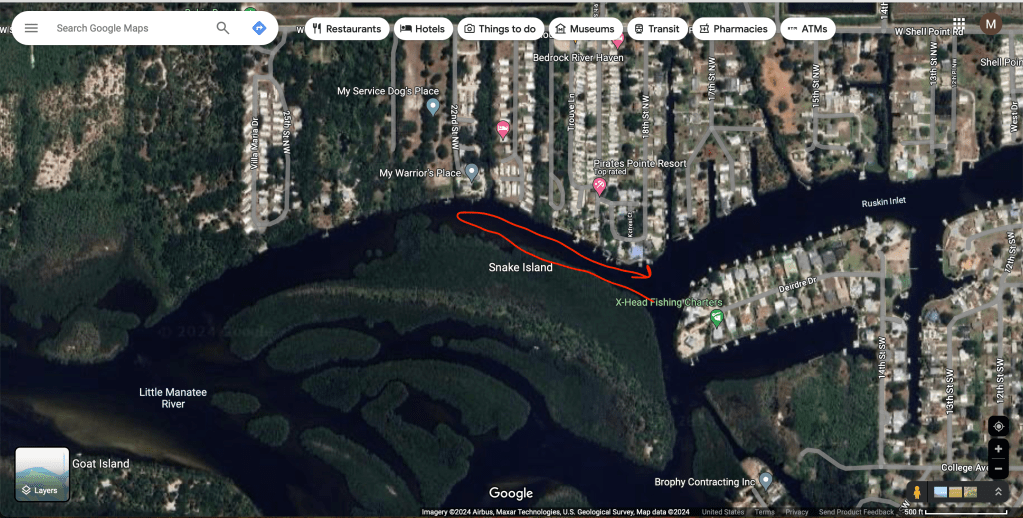The image size is (1023, 518).
Task: Click the Search Google Maps field
Action: click(x=130, y=28)
